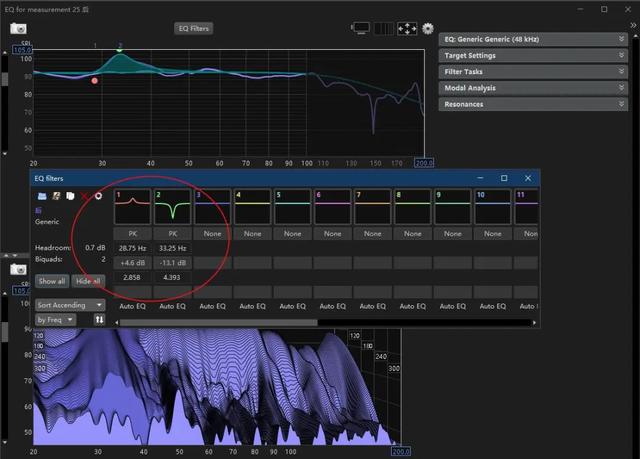Open by Freq sort dropdown

(56, 319)
